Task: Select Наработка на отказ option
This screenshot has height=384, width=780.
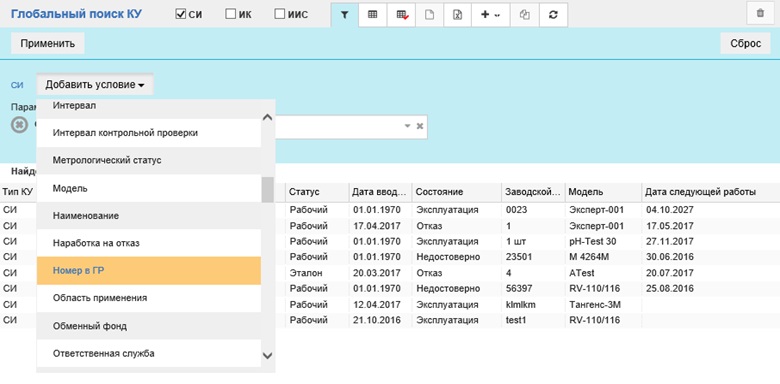Action: 149,243
